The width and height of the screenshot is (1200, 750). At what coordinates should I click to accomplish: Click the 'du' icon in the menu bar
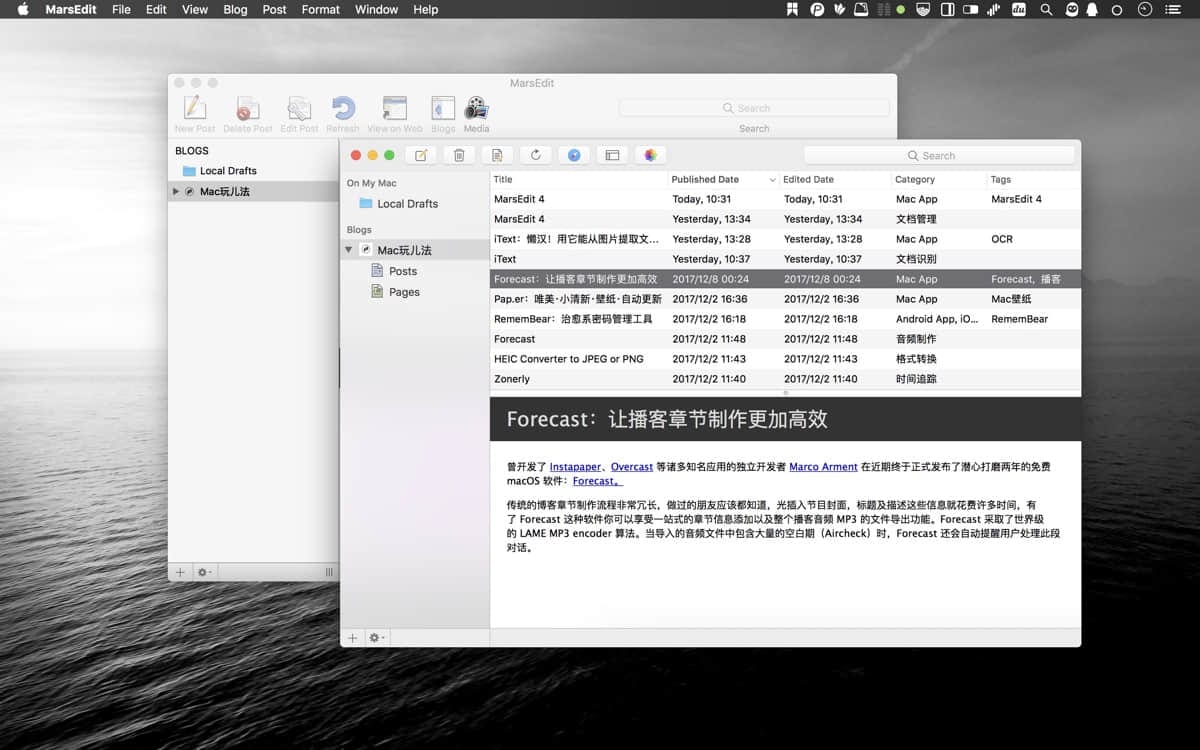tap(1019, 9)
